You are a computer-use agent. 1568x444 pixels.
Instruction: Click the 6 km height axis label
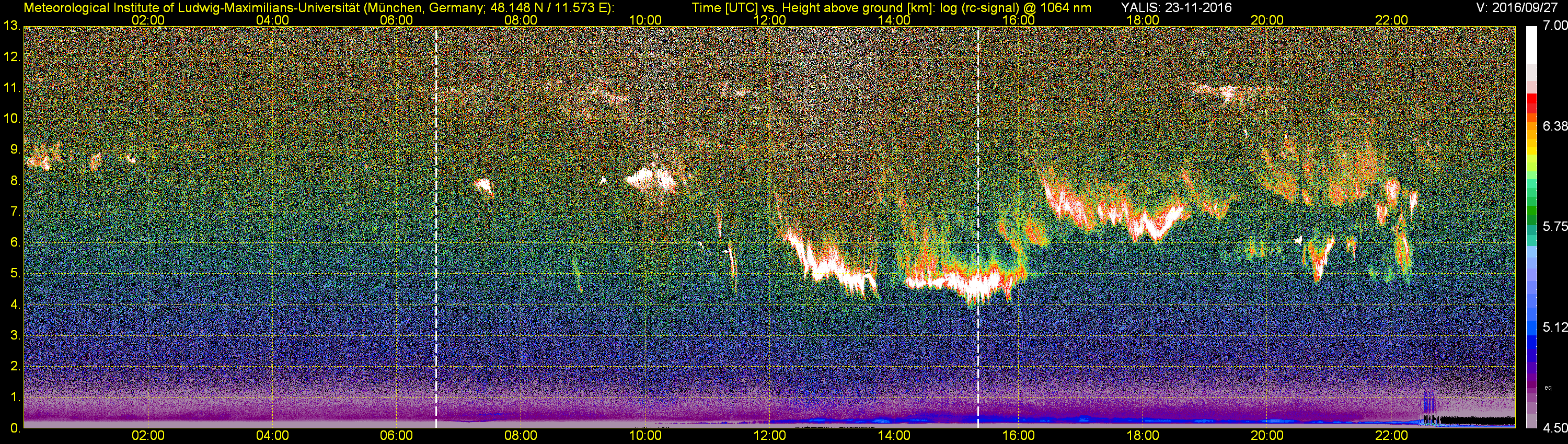[15, 243]
